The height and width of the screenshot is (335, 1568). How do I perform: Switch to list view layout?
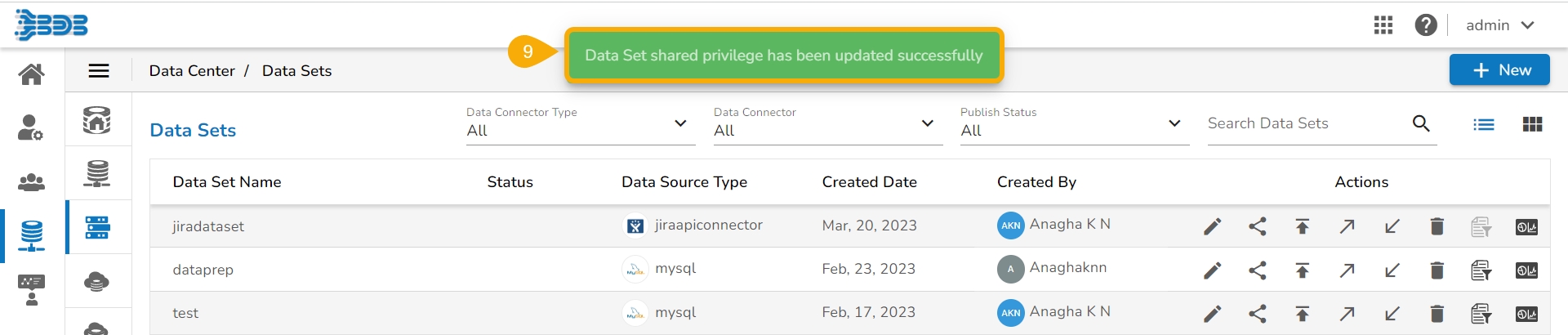(x=1484, y=124)
